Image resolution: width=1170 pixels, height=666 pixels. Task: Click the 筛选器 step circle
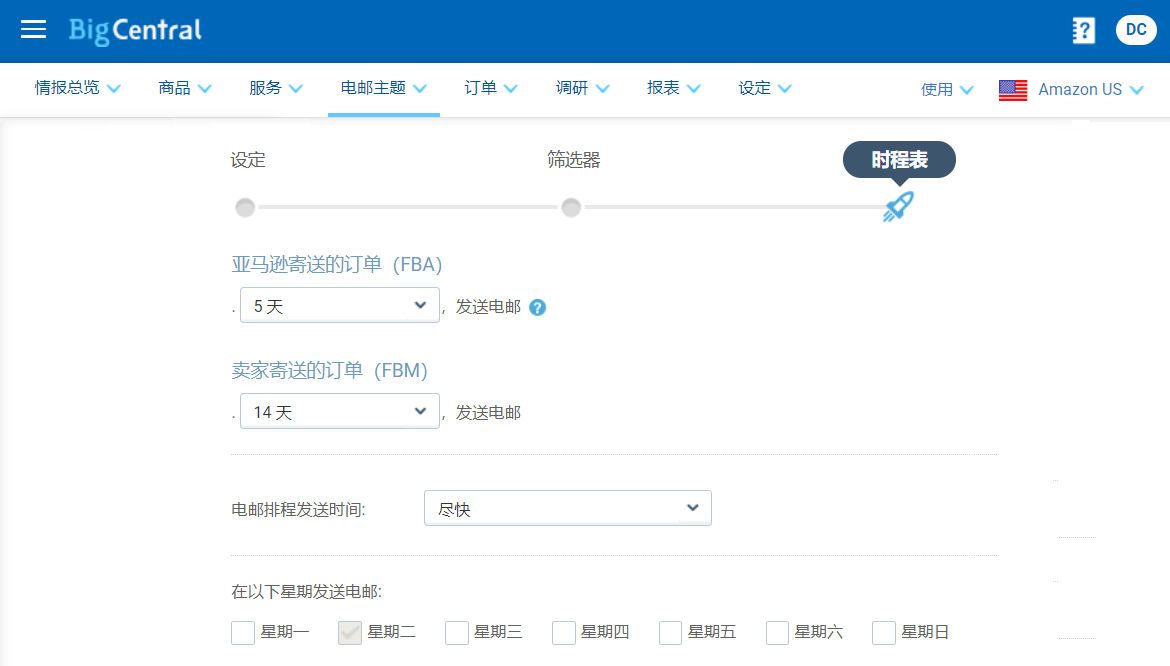[x=571, y=208]
